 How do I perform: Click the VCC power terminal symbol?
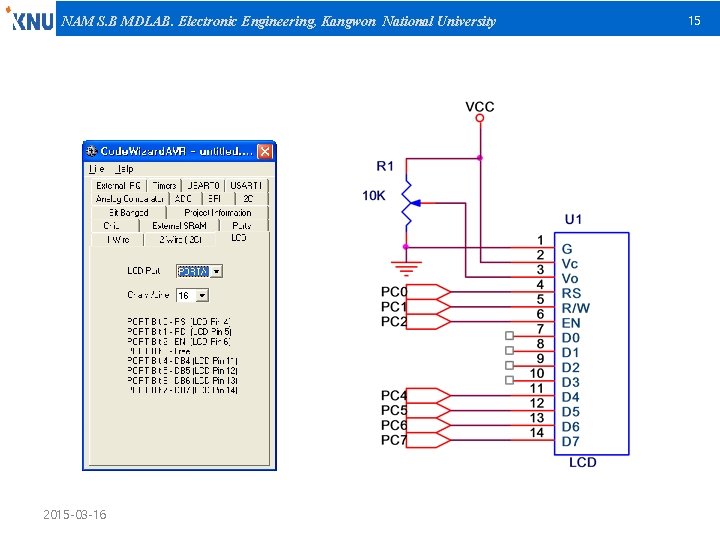(x=480, y=118)
